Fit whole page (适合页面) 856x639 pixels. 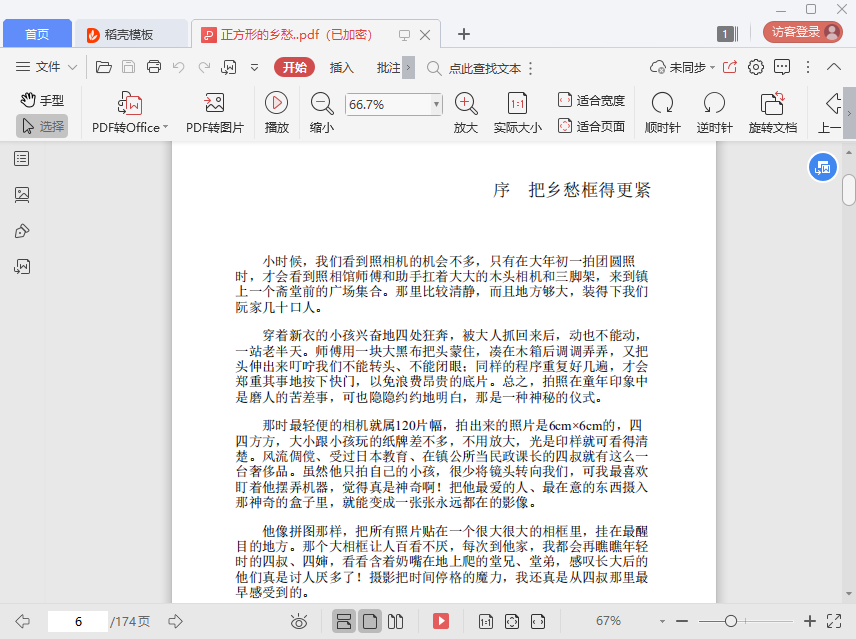(x=591, y=127)
